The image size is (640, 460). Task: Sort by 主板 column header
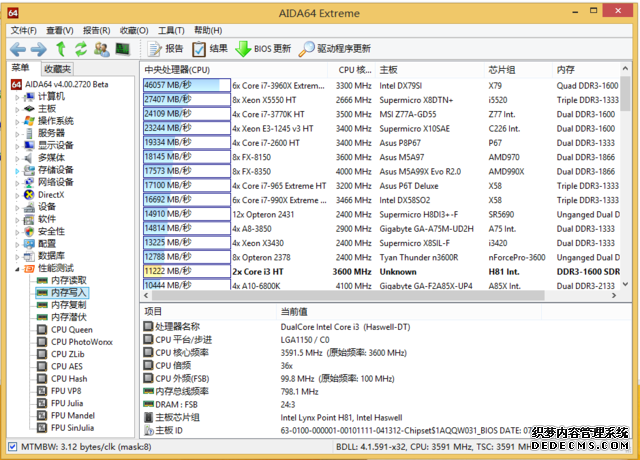[x=431, y=70]
